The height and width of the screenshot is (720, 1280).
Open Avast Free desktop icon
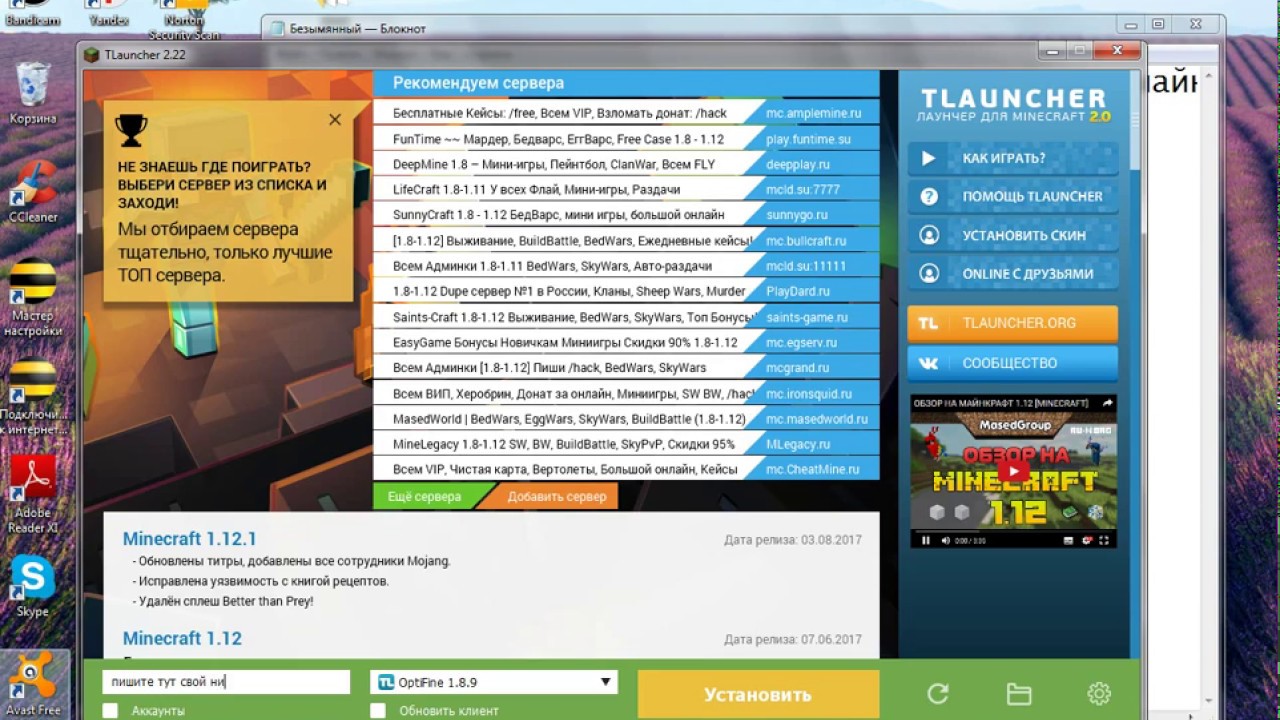(35, 685)
